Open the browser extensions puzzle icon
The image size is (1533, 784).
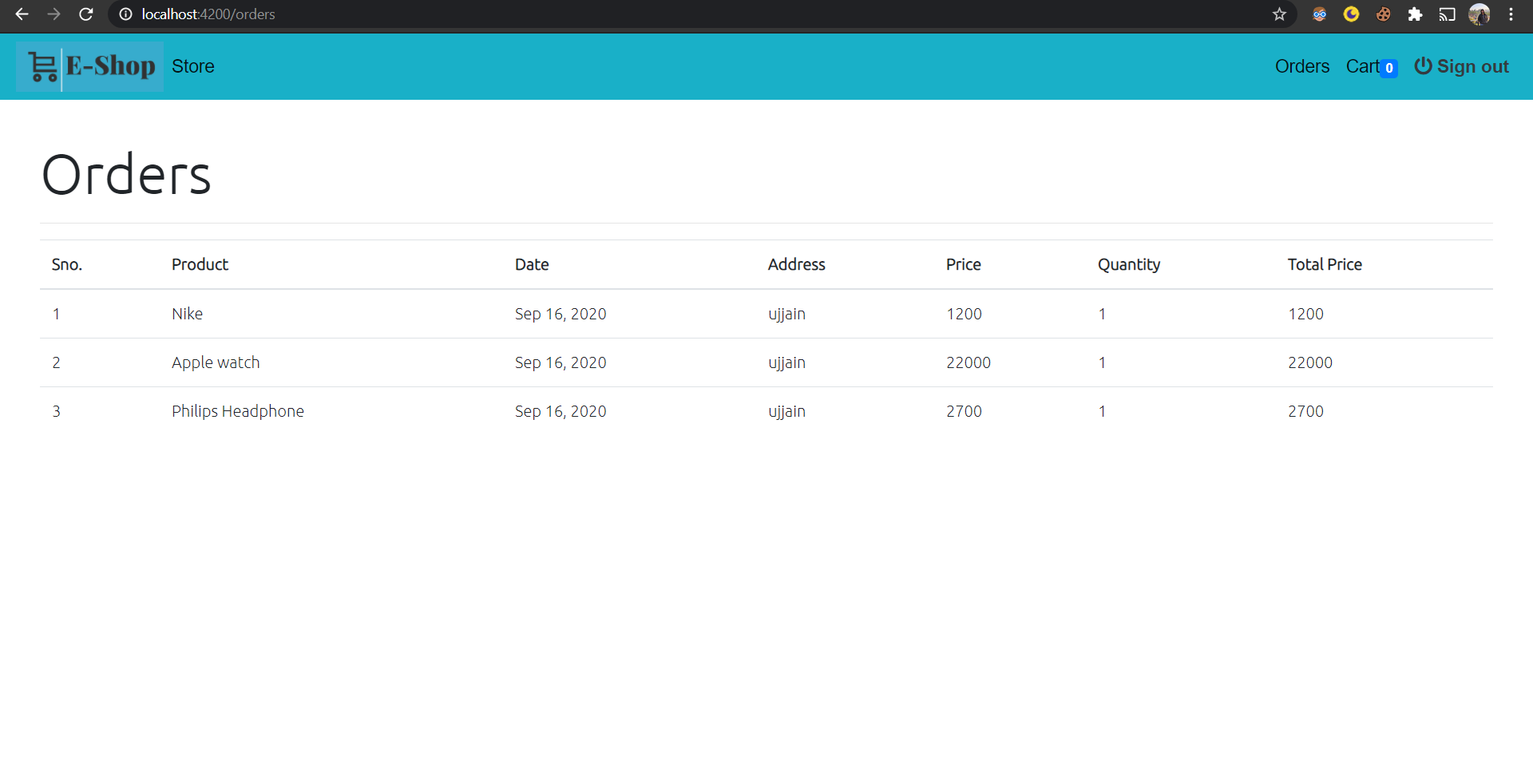click(1416, 14)
